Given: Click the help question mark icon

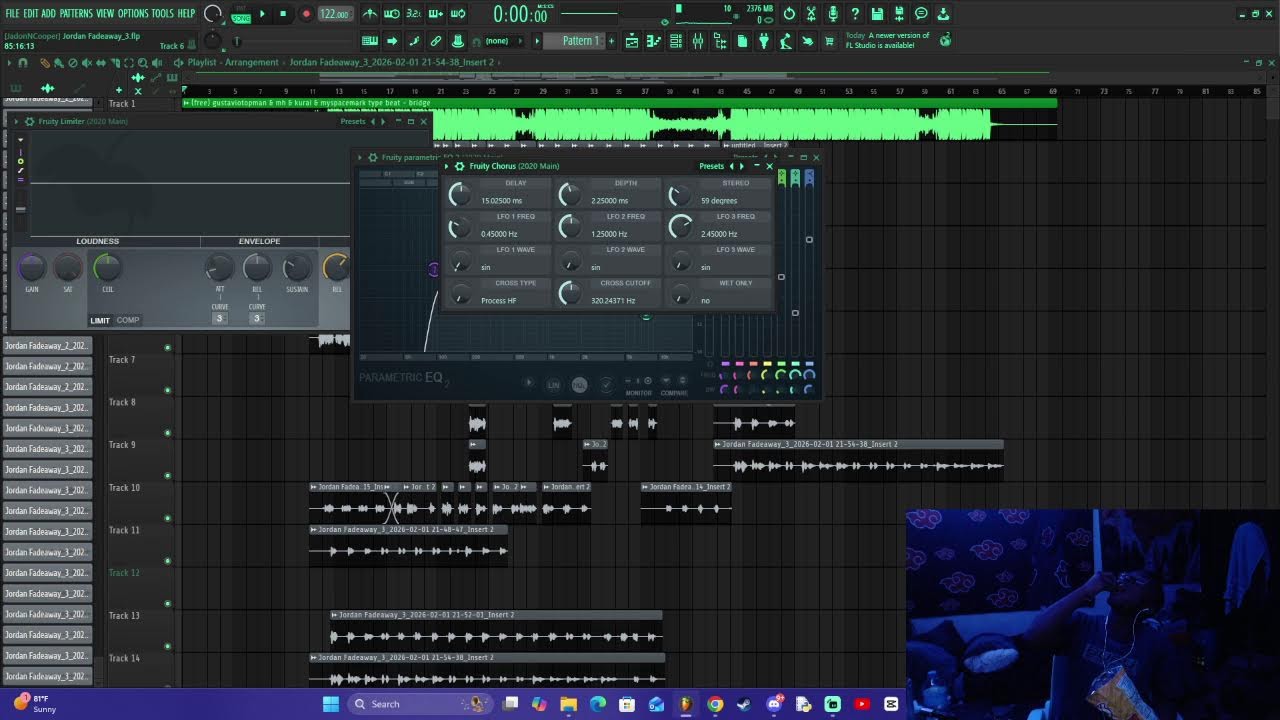Looking at the screenshot, I should click(855, 14).
